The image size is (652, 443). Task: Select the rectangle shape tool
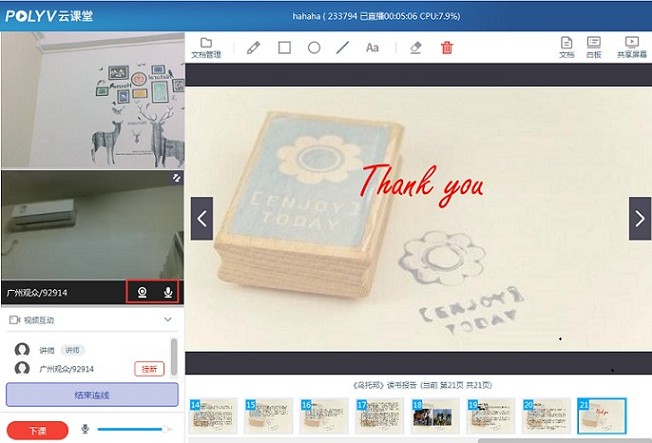click(x=284, y=47)
